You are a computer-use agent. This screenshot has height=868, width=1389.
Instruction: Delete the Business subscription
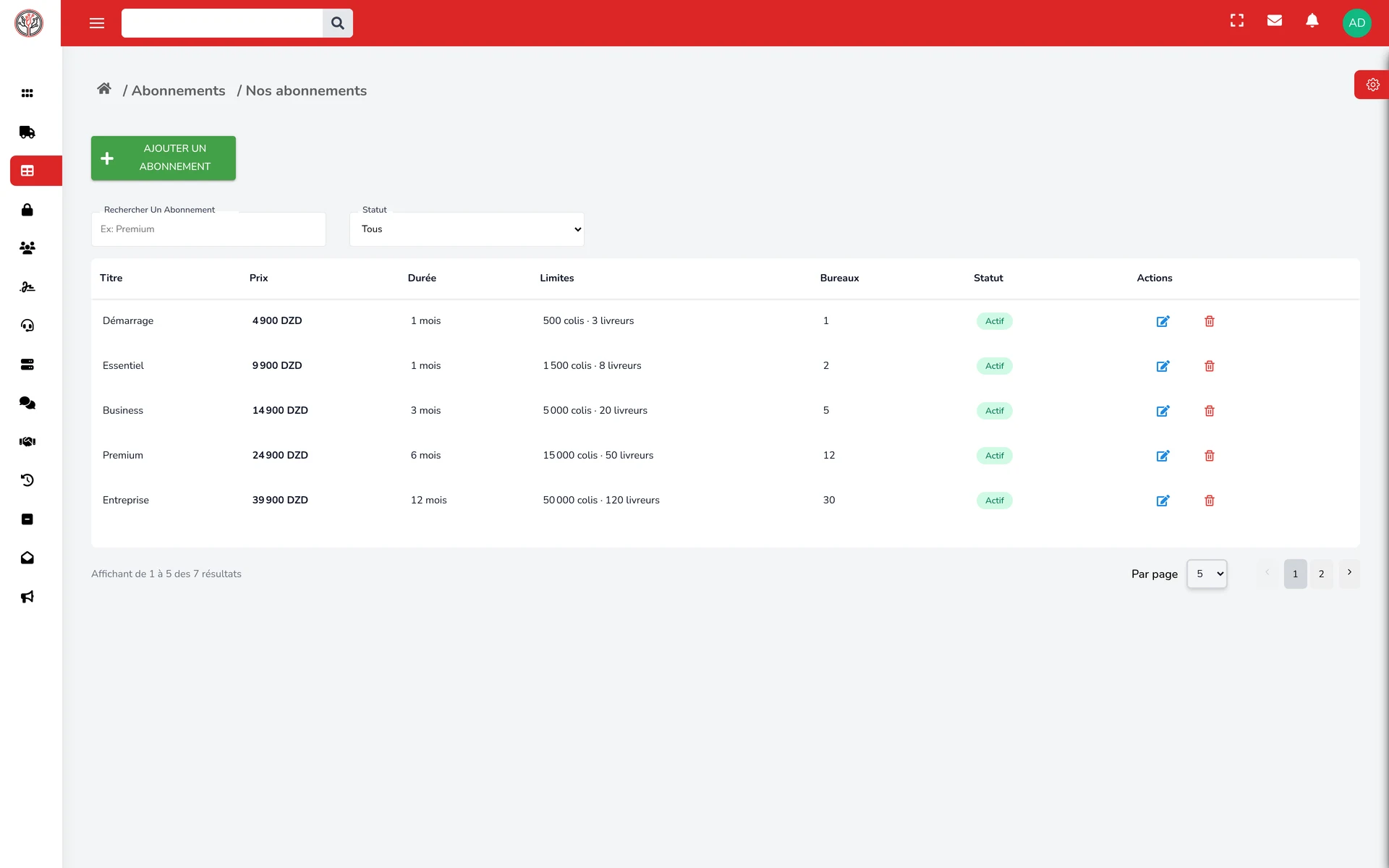click(1210, 411)
